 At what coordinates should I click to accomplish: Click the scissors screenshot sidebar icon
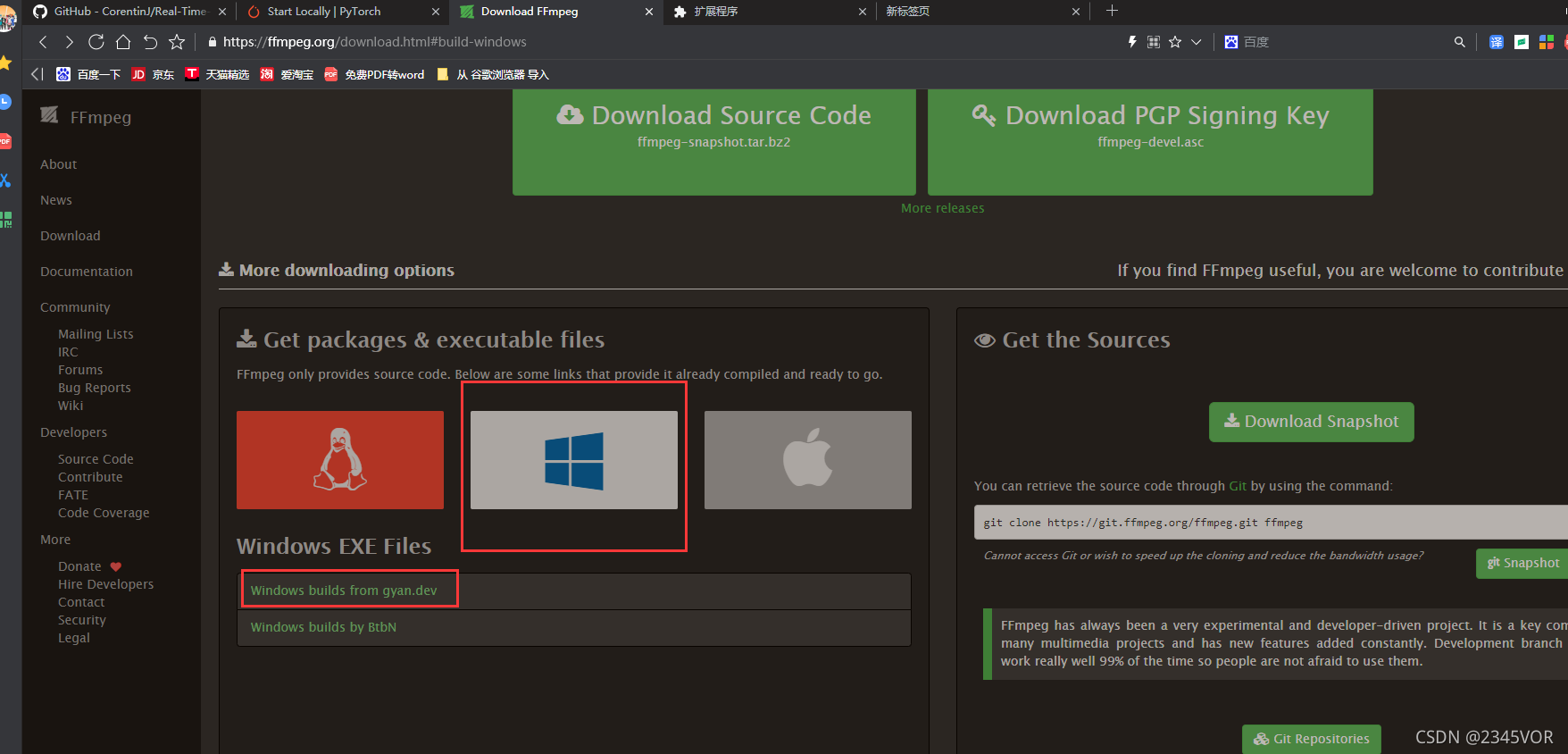(x=5, y=180)
